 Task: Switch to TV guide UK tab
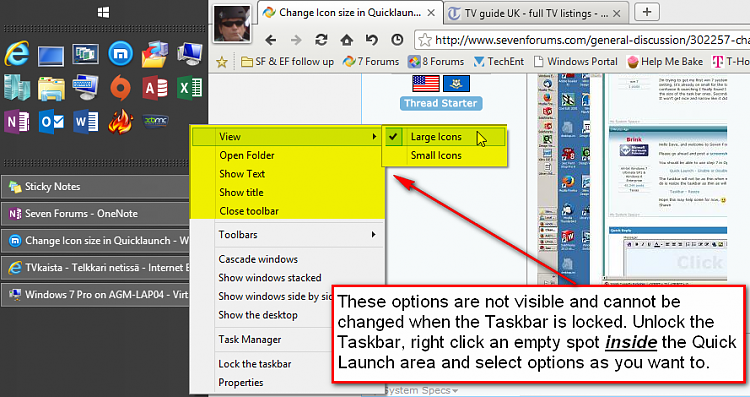536,13
